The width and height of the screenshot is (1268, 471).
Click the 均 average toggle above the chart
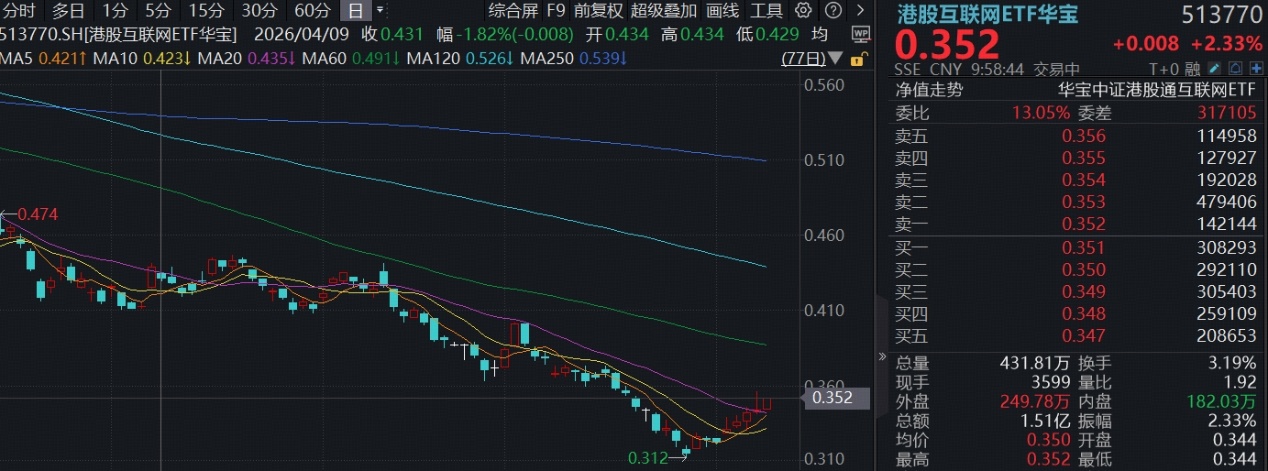click(x=820, y=33)
